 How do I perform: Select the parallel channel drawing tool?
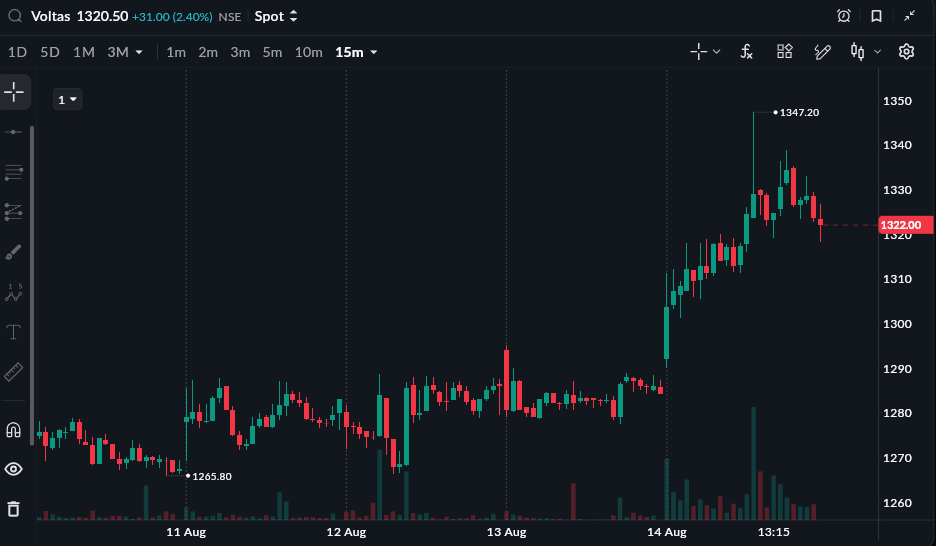(x=13, y=212)
